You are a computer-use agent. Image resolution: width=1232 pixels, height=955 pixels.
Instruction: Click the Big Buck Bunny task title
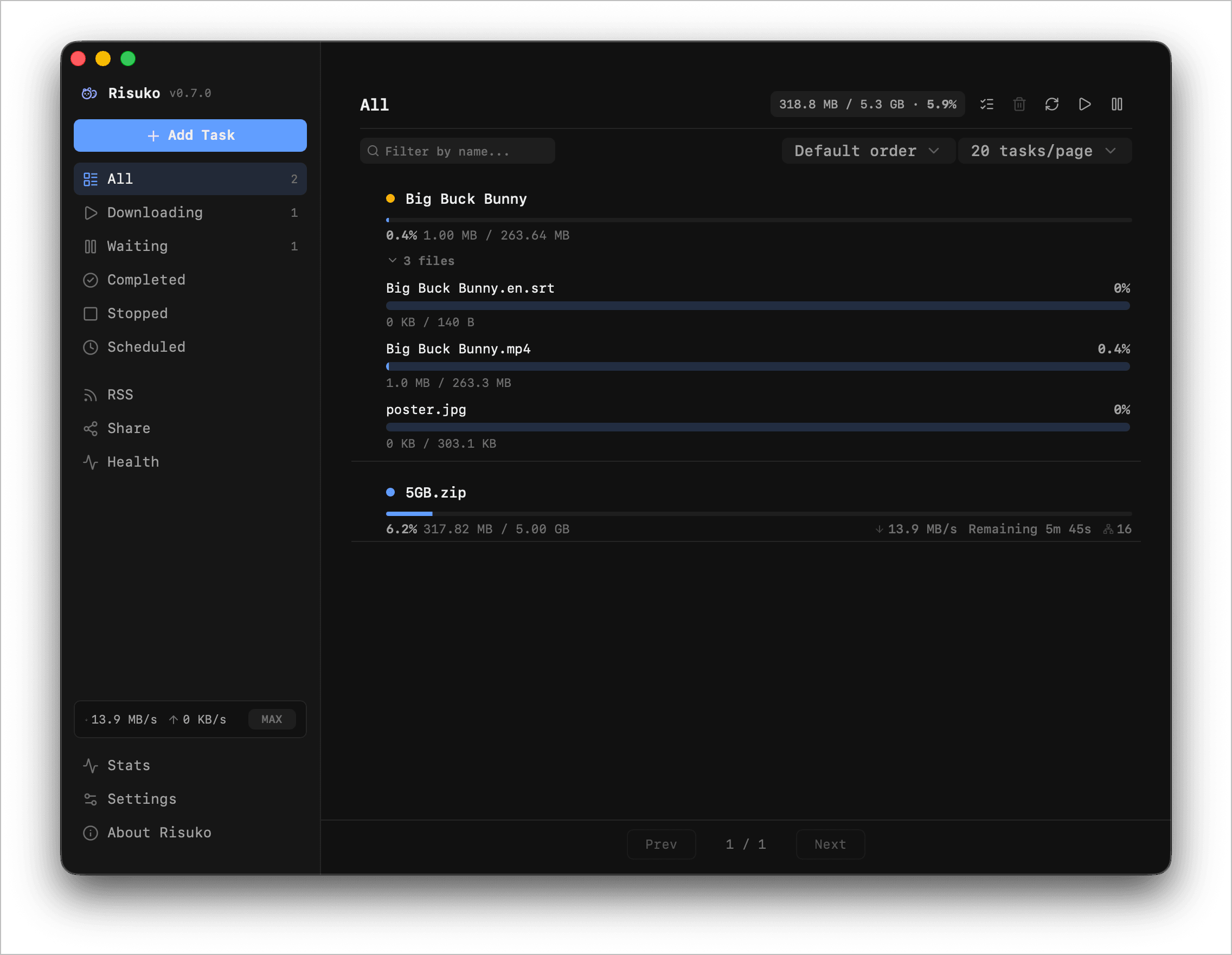coord(466,199)
